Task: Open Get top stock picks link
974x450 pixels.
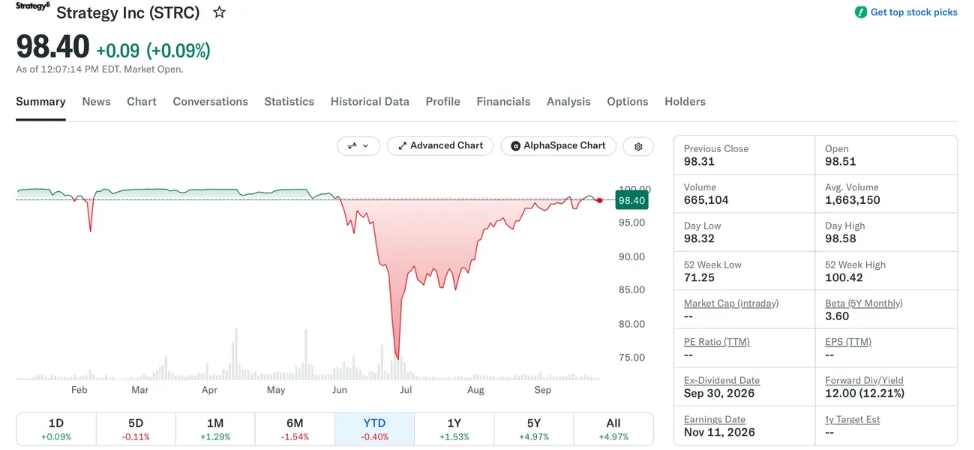Action: pos(914,12)
